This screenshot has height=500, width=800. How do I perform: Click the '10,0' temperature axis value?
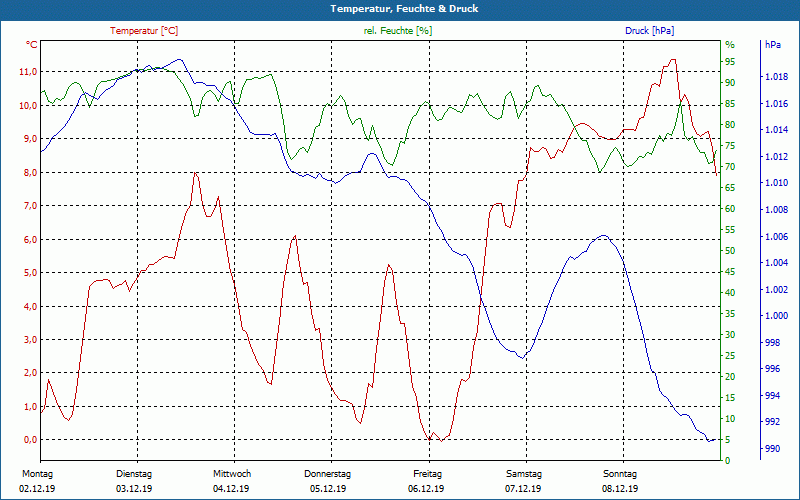coord(28,106)
